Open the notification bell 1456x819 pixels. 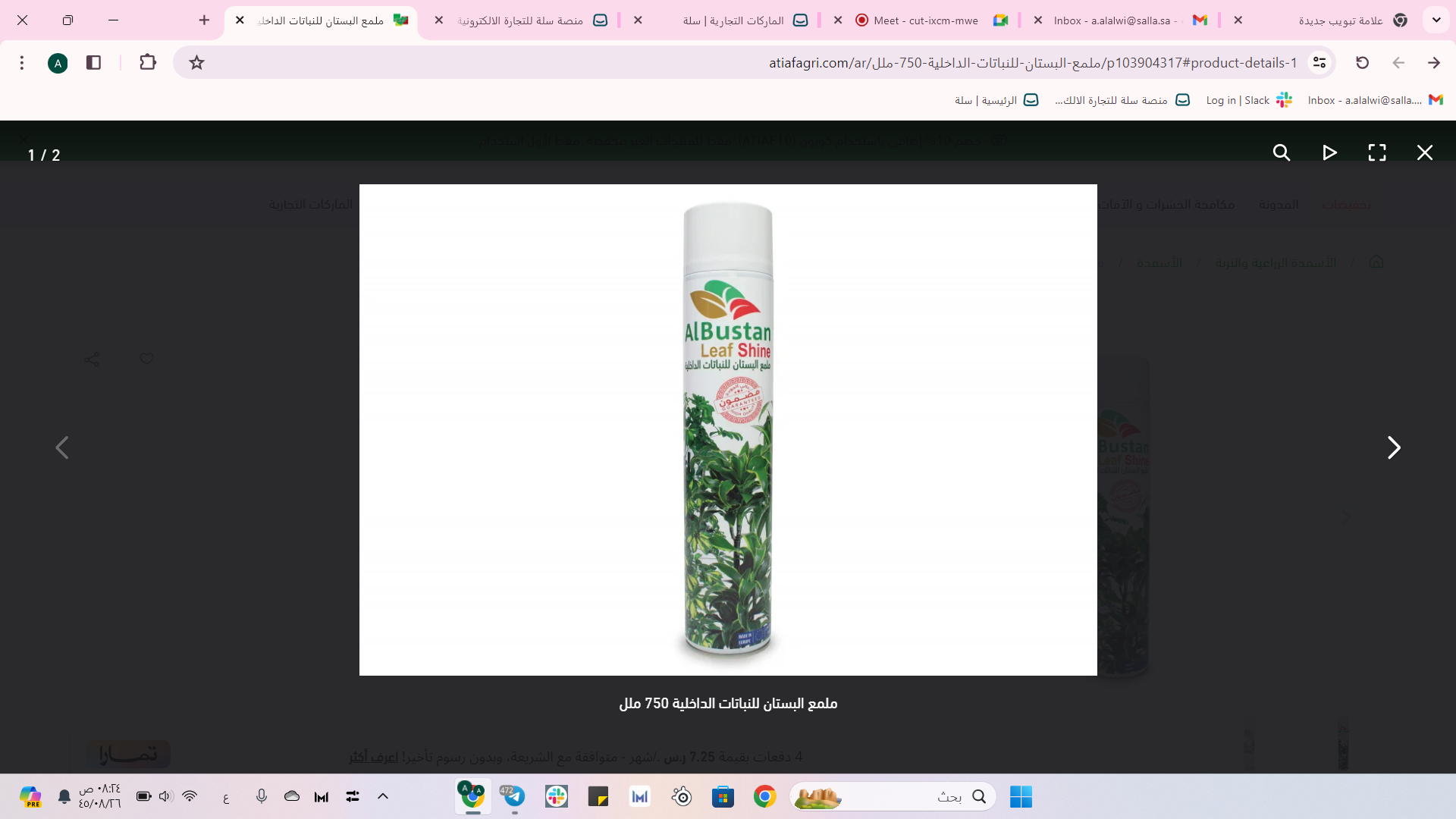pos(64,796)
